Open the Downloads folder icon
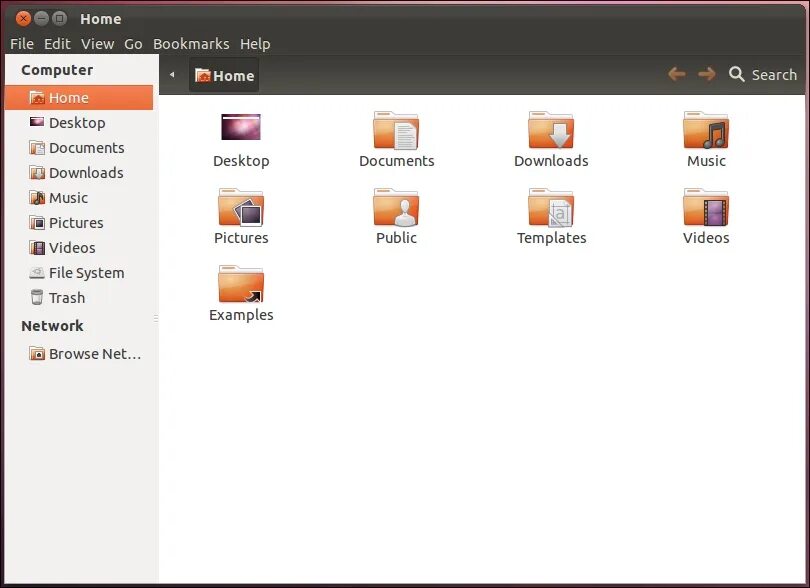The width and height of the screenshot is (810, 588). click(x=551, y=131)
